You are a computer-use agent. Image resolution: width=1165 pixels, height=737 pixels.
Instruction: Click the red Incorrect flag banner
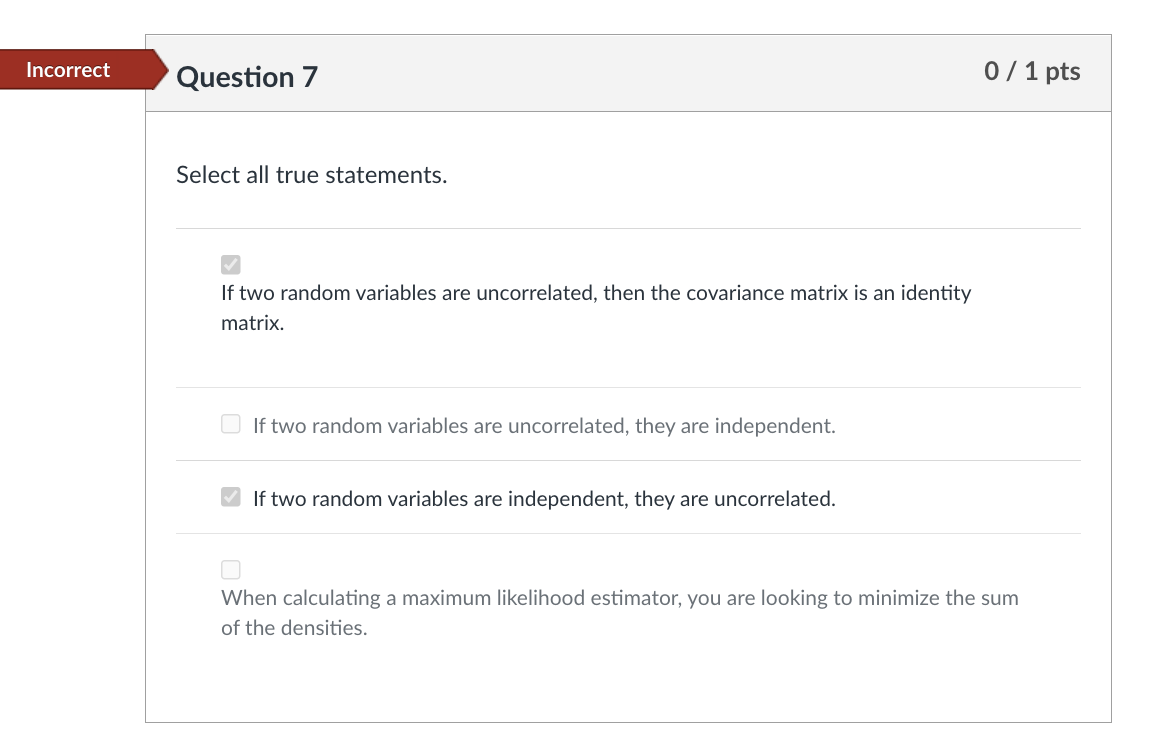tap(67, 70)
